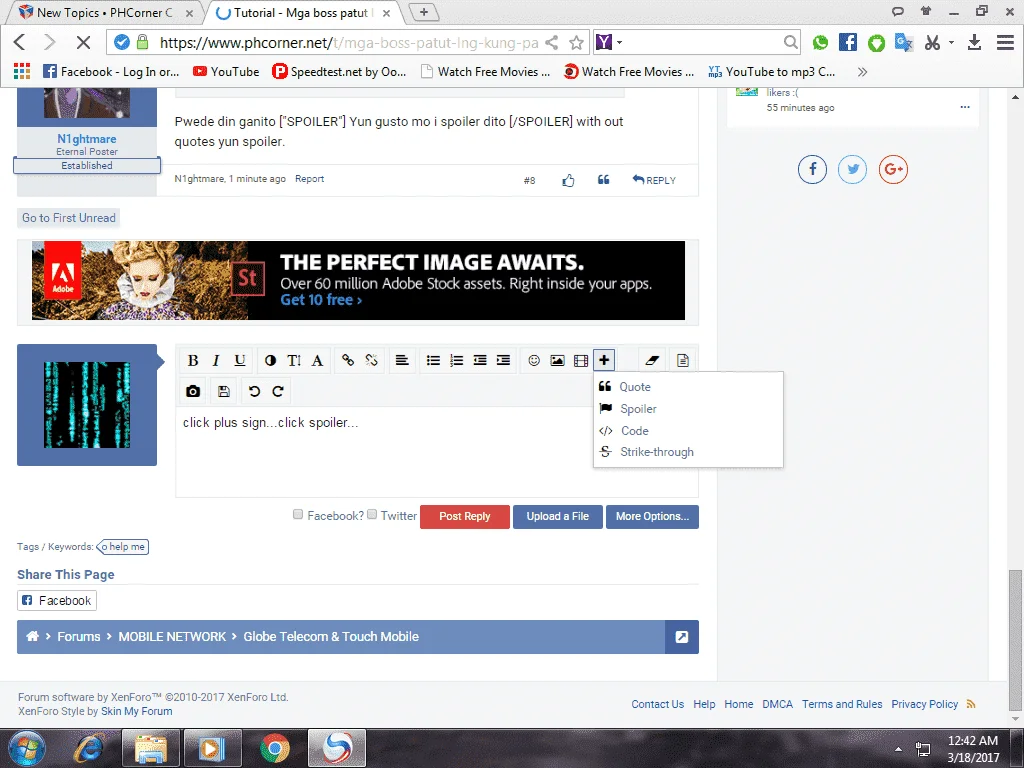Go to First Unread post

pos(69,218)
